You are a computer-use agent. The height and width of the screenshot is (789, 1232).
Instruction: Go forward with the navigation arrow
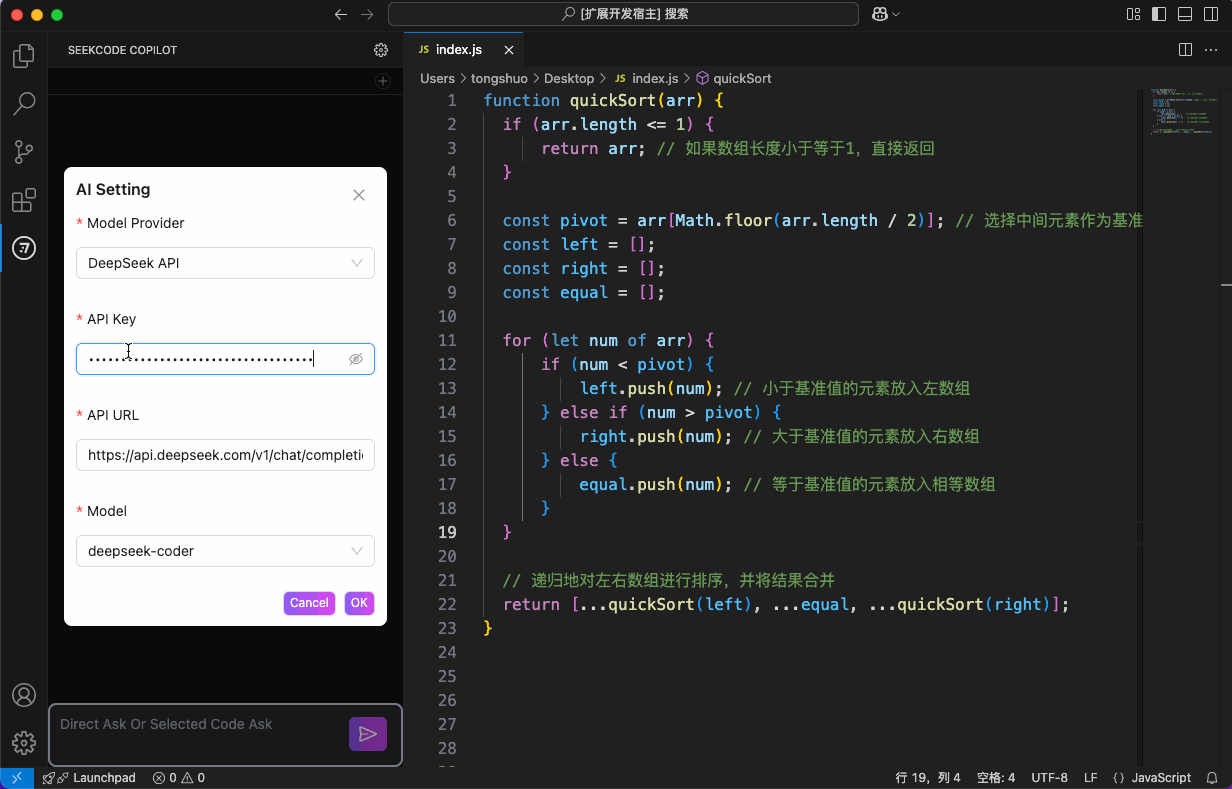click(x=367, y=14)
